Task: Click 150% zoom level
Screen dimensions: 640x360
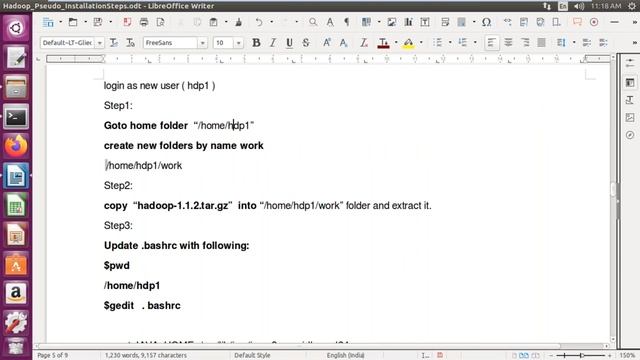Action: (x=627, y=356)
